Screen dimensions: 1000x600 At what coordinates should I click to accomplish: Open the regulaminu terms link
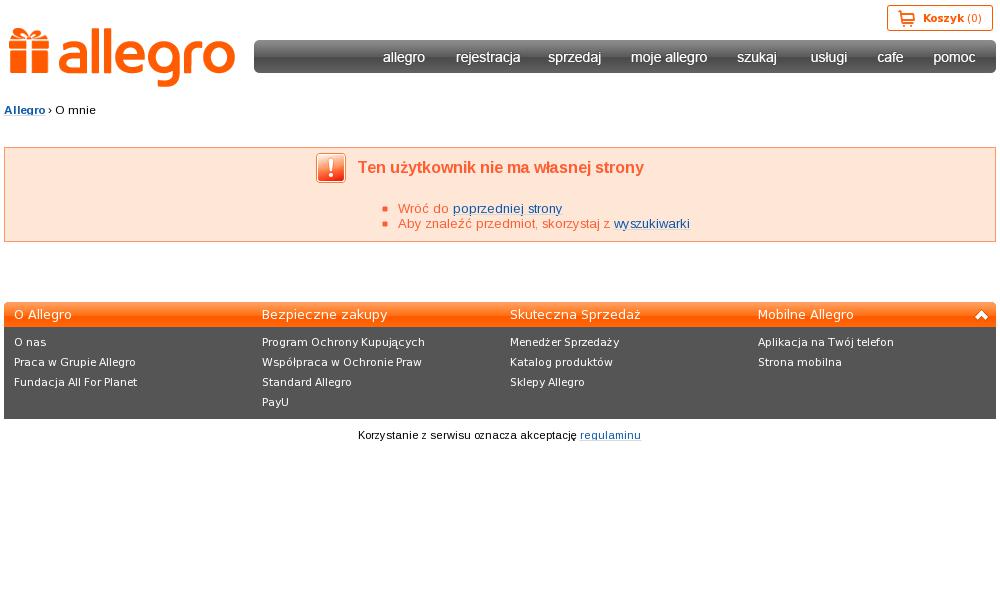coord(610,435)
